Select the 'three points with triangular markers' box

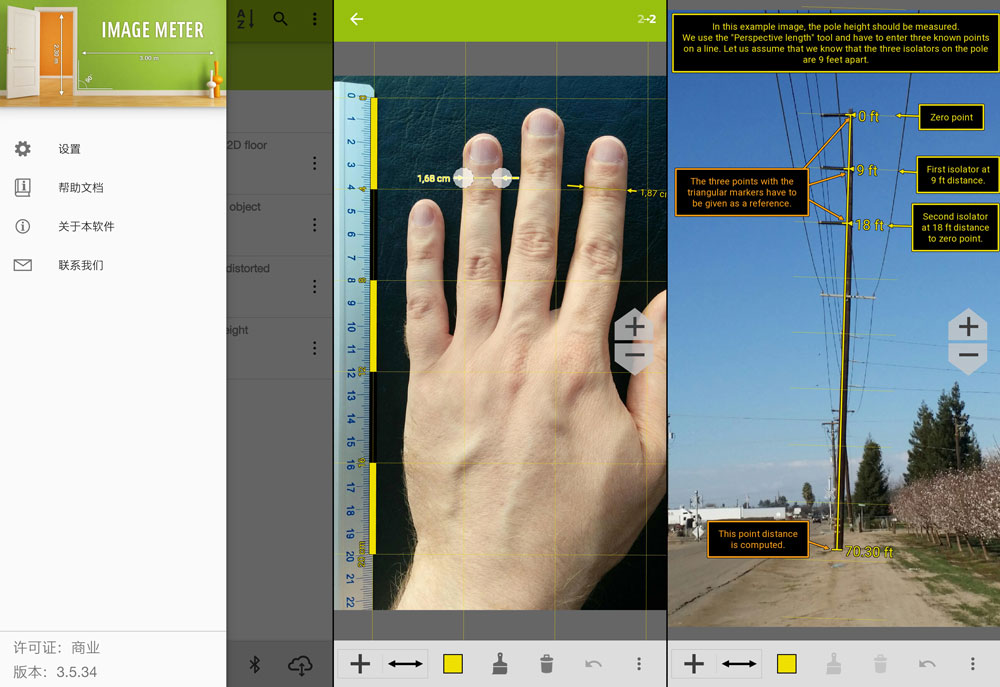[x=742, y=193]
